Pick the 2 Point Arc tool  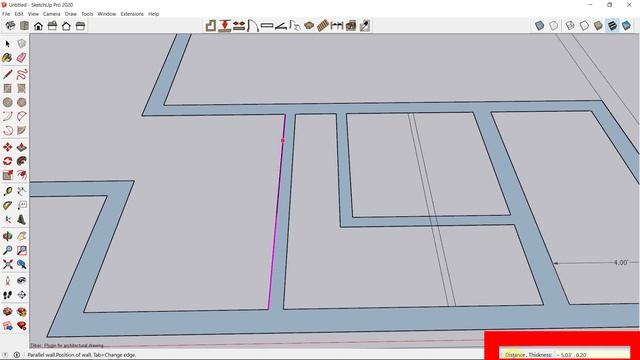coord(22,116)
